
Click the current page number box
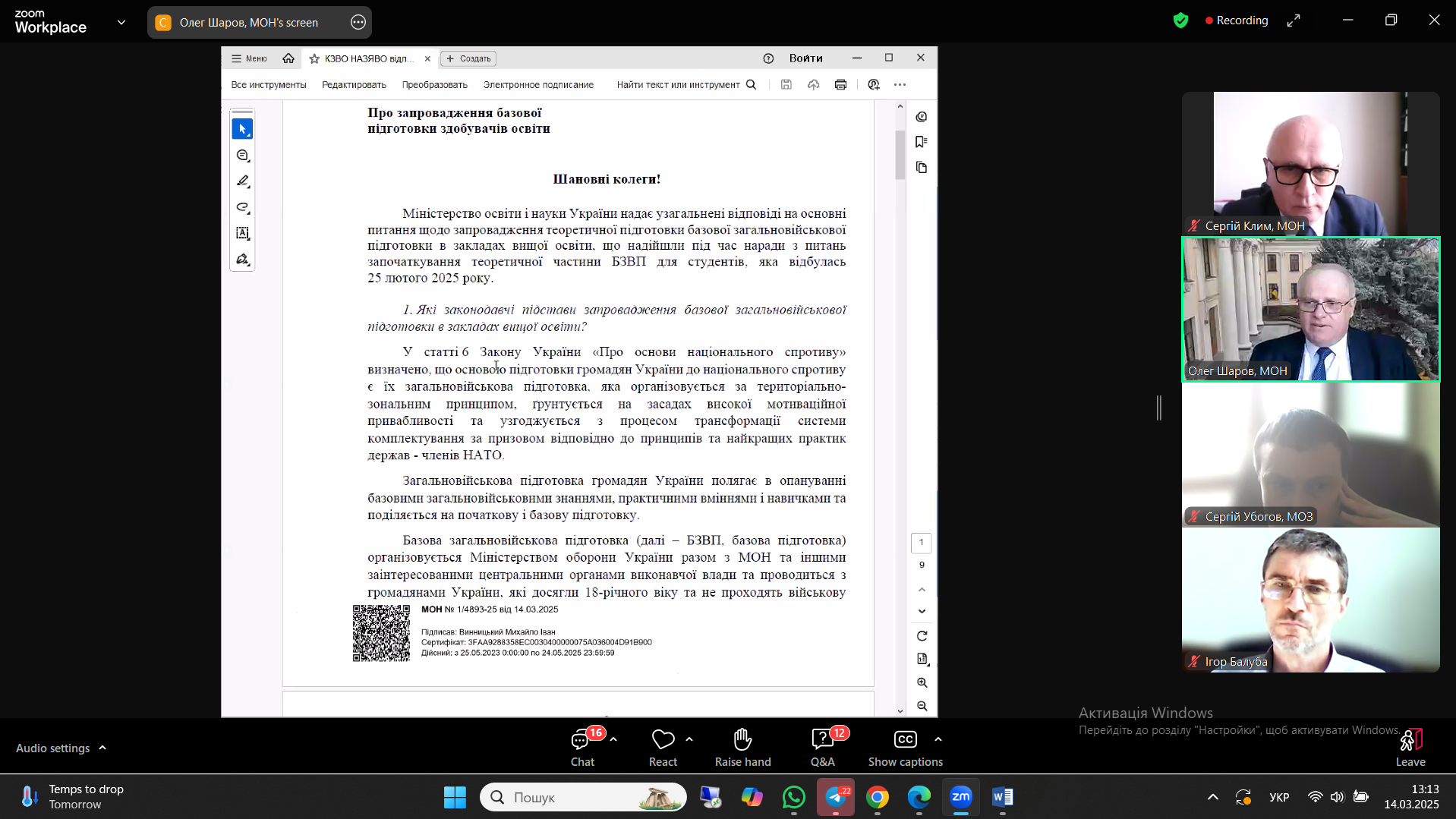pos(922,542)
